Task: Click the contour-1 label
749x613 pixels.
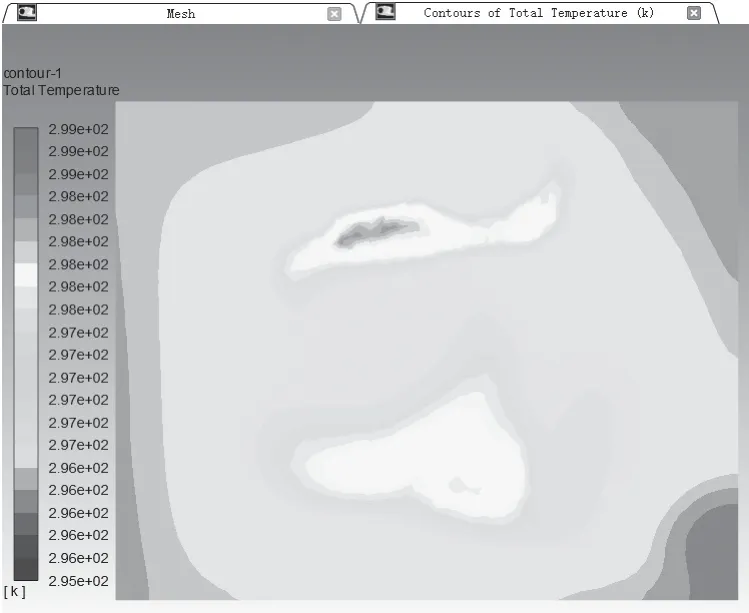Action: (x=32, y=73)
